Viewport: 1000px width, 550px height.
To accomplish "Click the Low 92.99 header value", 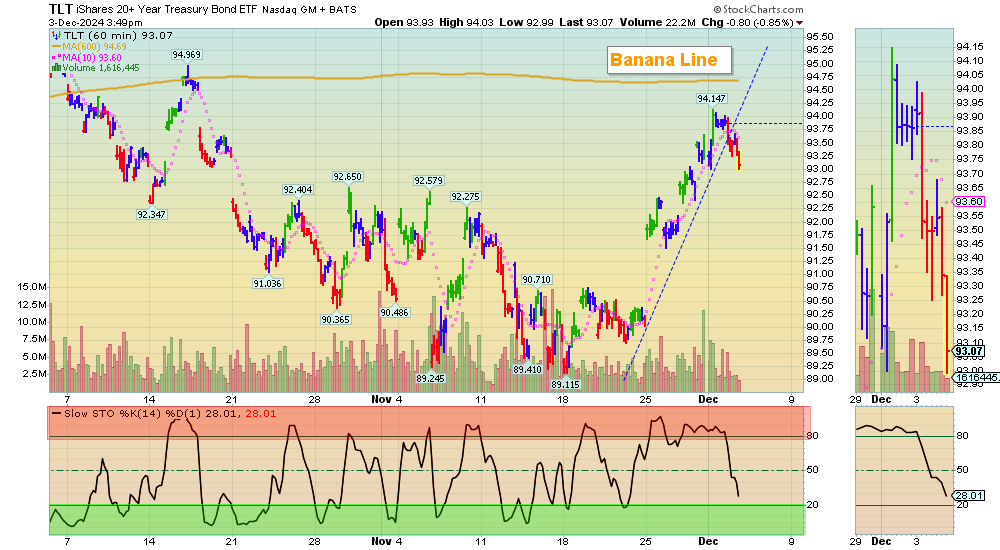I will [x=526, y=22].
